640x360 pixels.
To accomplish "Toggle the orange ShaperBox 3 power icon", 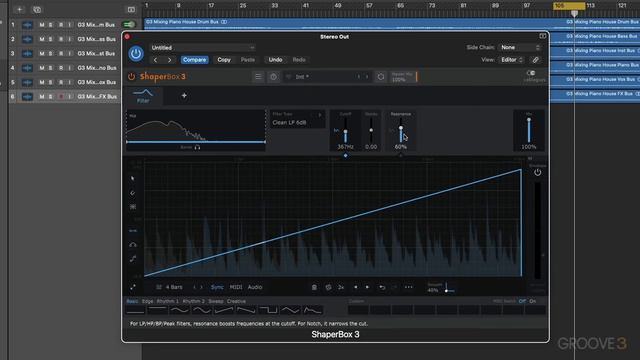I will tap(131, 76).
